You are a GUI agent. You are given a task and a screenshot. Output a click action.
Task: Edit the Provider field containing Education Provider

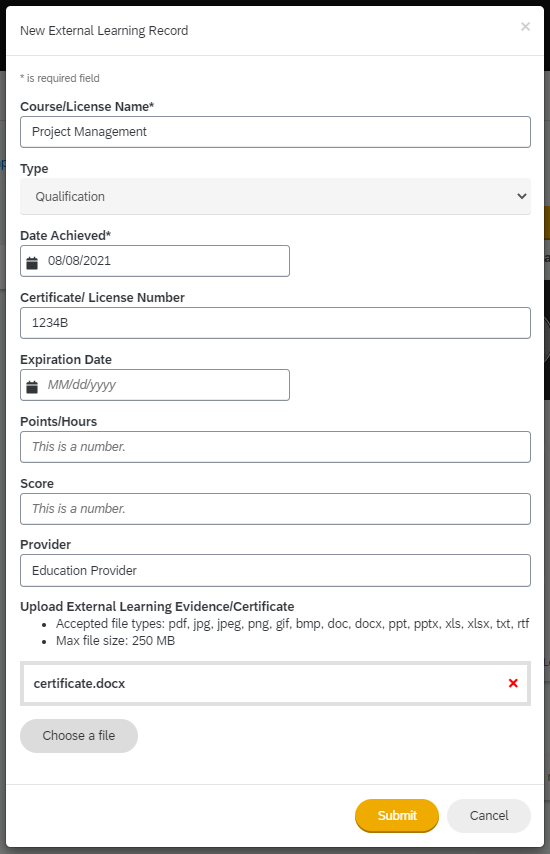275,570
